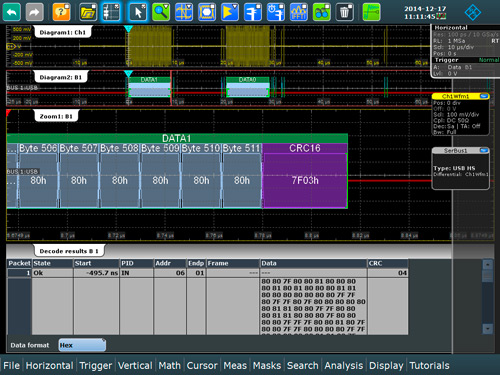This screenshot has height=375, width=500.
Task: Click the DATA0 packet in Diagram2
Action: pyautogui.click(x=248, y=88)
